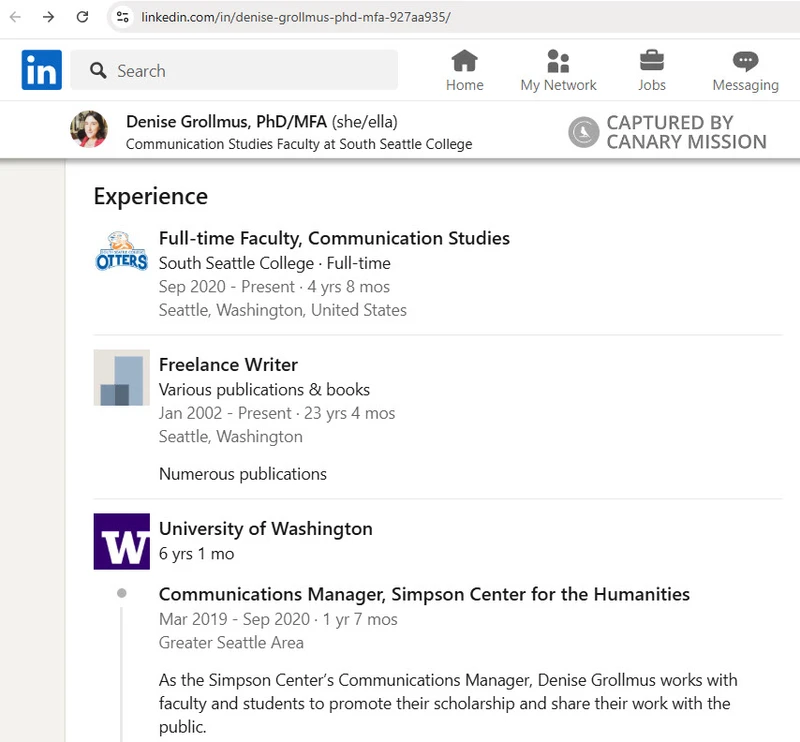Click South Seattle College · Full-time
Image resolution: width=800 pixels, height=742 pixels.
(274, 263)
